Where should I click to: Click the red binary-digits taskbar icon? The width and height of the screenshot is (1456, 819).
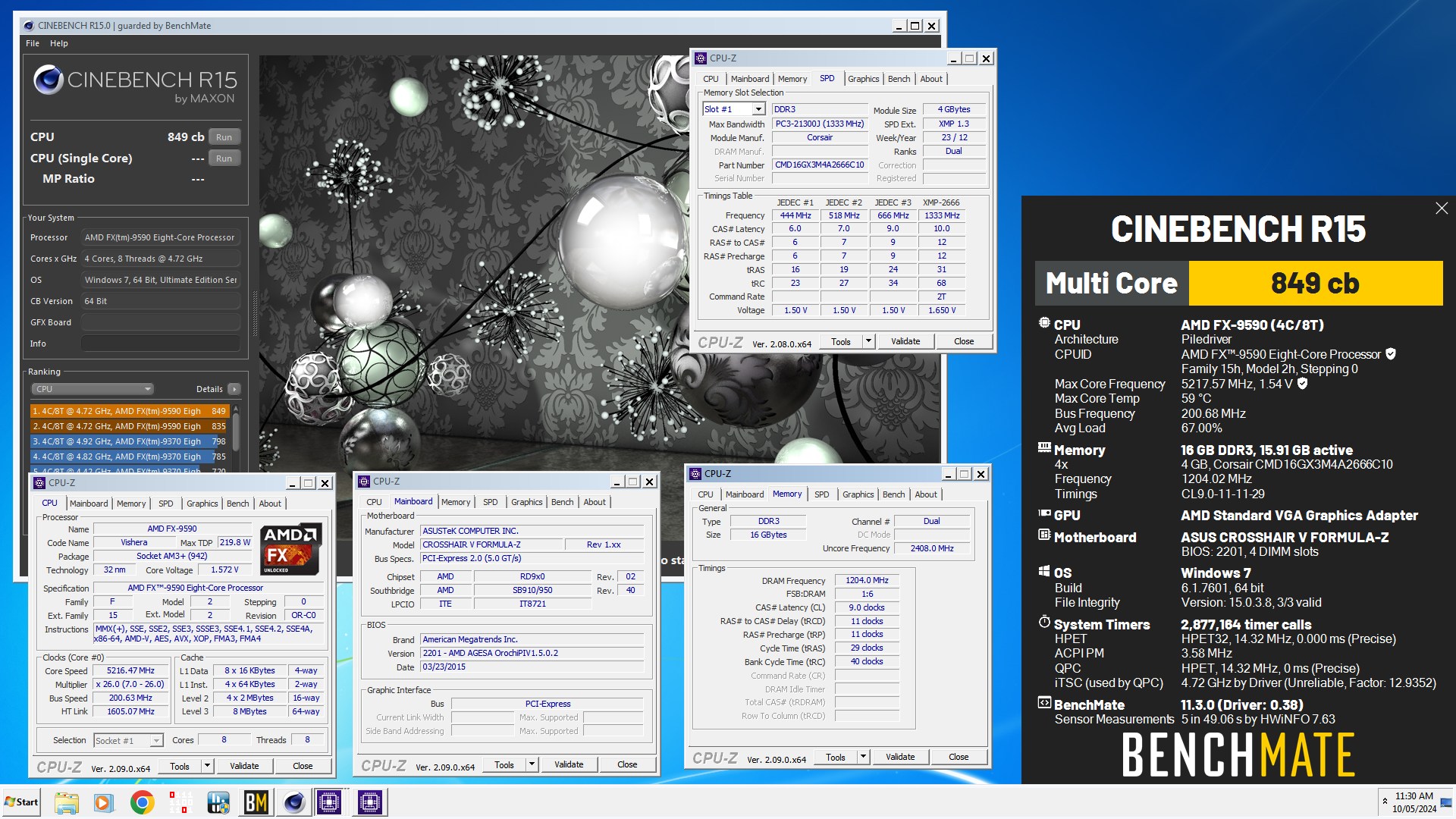pos(180,802)
